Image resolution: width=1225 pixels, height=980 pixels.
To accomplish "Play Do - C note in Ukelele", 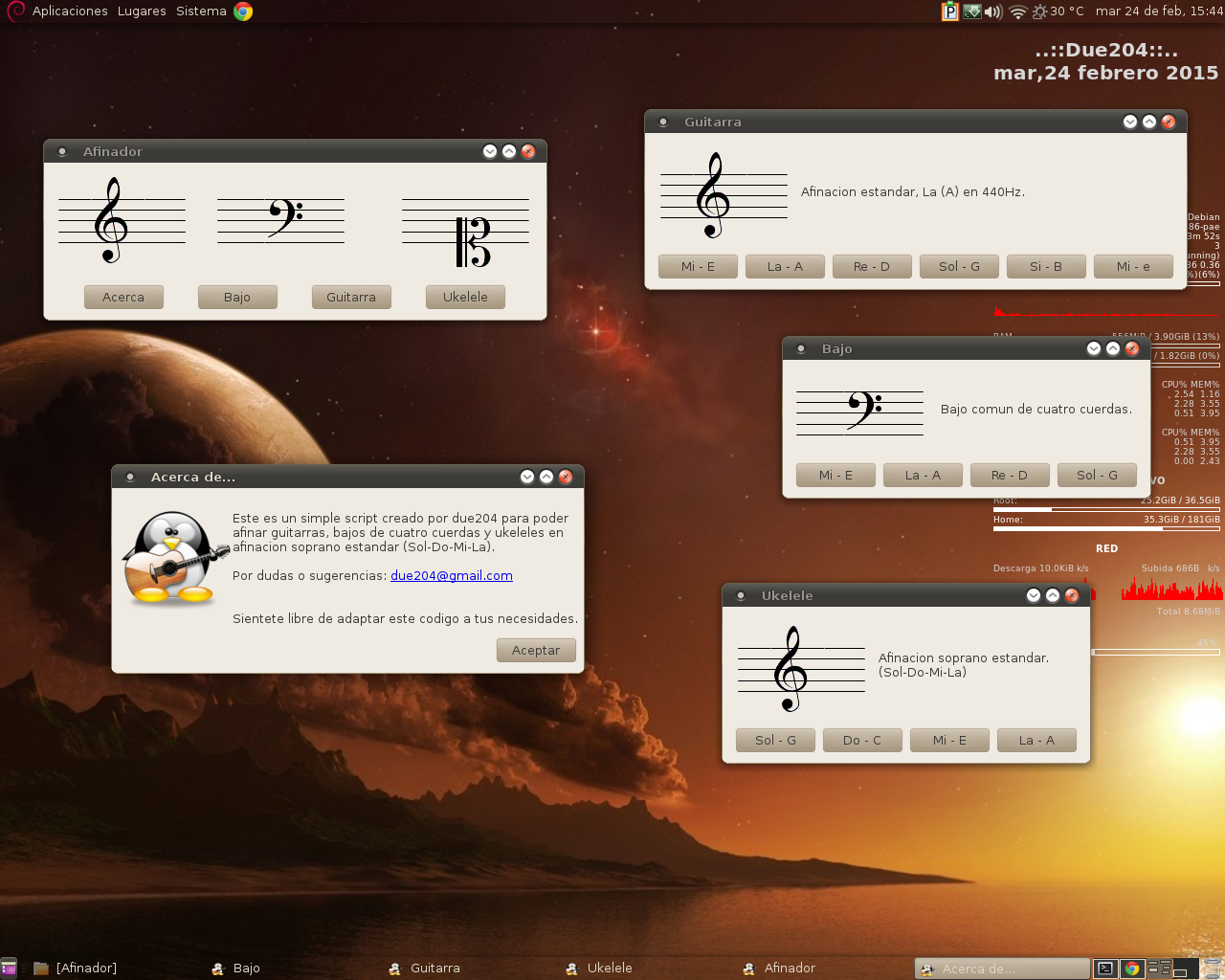I will (x=862, y=740).
